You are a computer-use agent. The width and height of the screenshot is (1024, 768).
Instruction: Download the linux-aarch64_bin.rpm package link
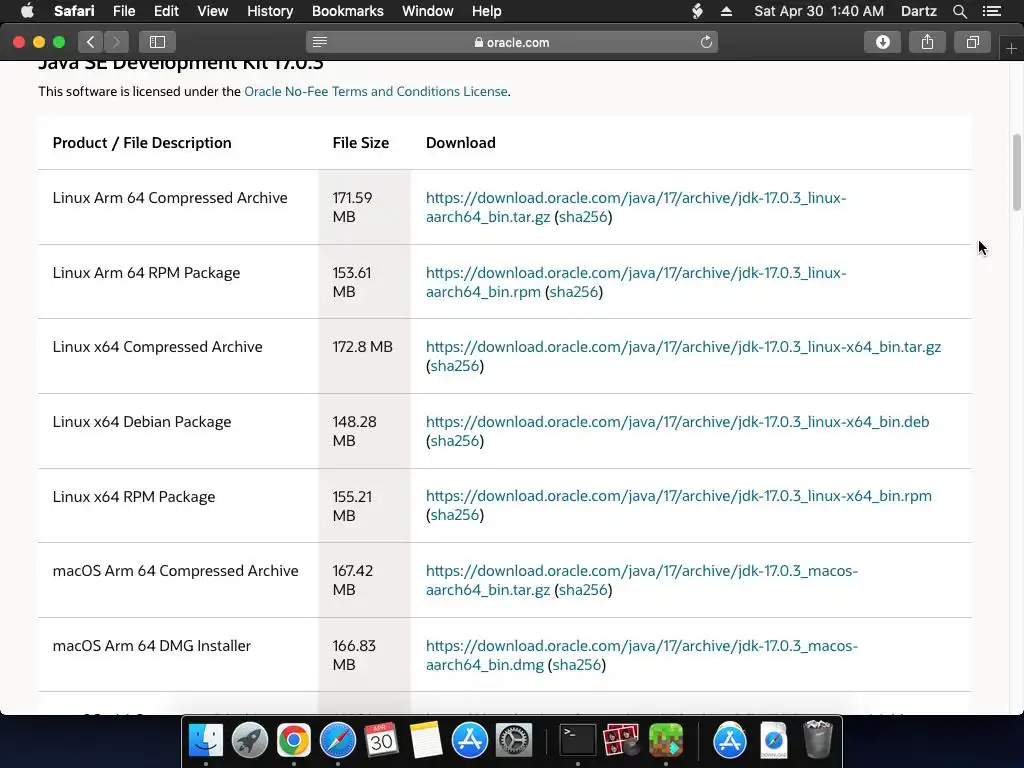pyautogui.click(x=636, y=282)
